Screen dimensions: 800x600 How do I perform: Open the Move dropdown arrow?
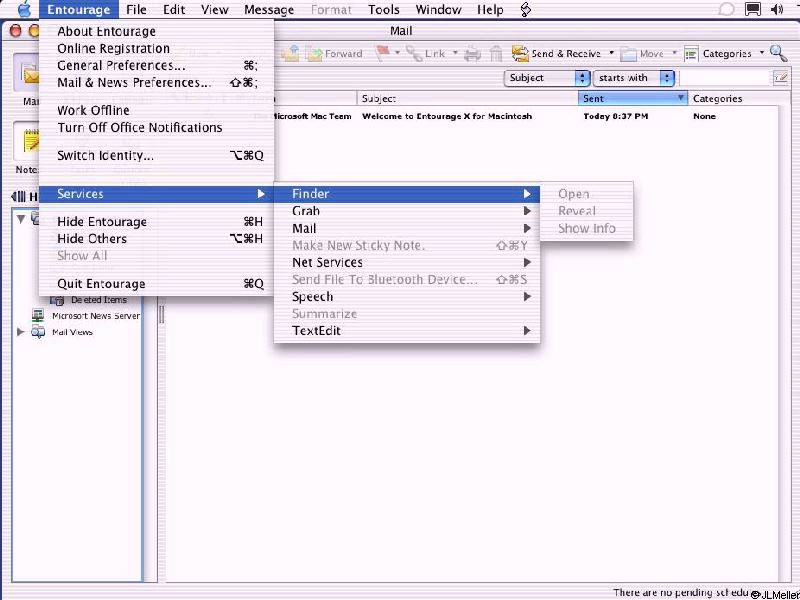pyautogui.click(x=674, y=54)
